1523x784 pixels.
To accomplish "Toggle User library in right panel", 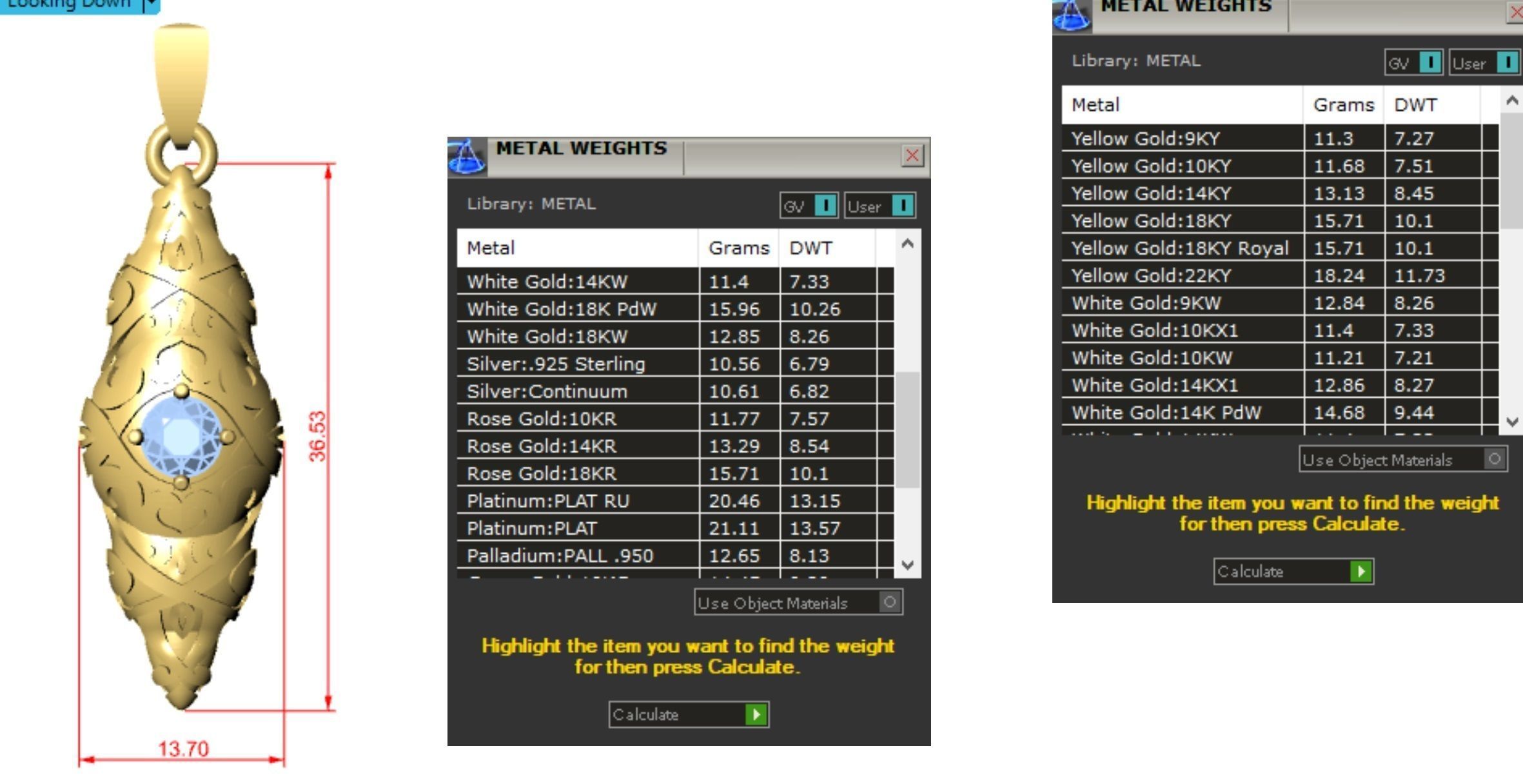I will point(1507,63).
